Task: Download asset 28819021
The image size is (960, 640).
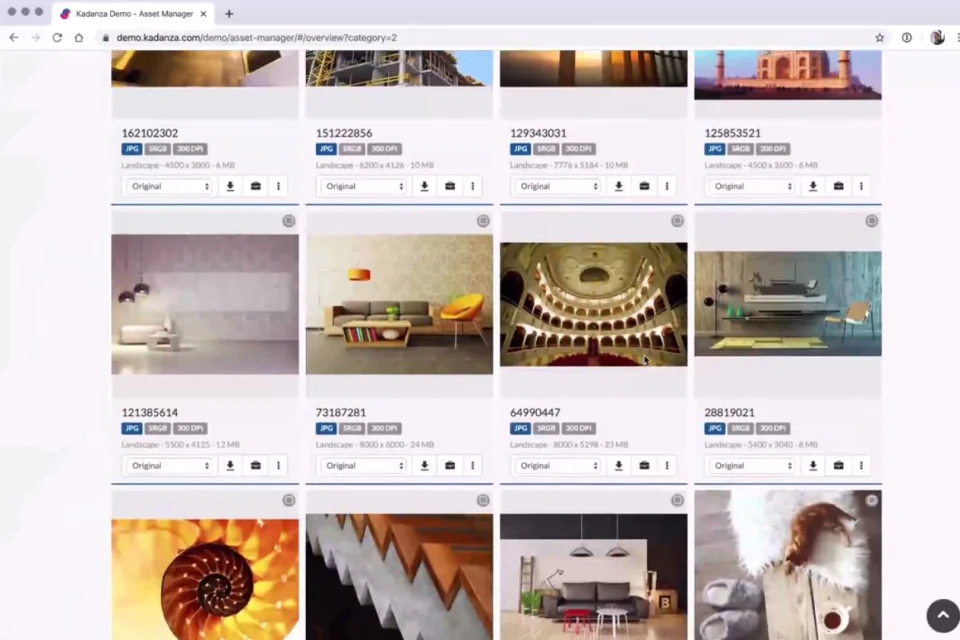Action: pos(813,465)
